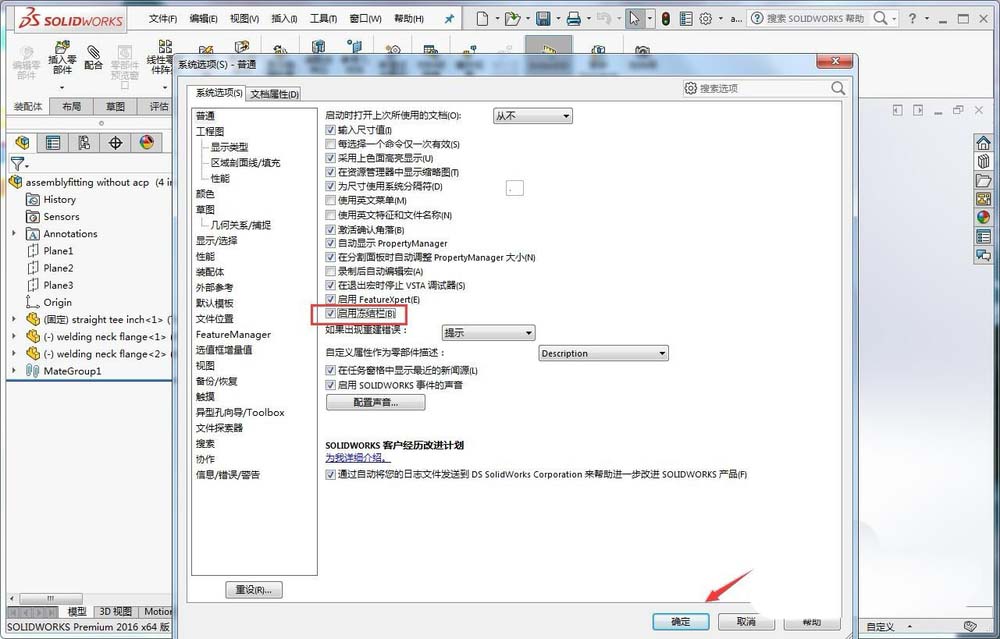Click the Print icon in the toolbar
Viewport: 1000px width, 639px height.
(573, 19)
